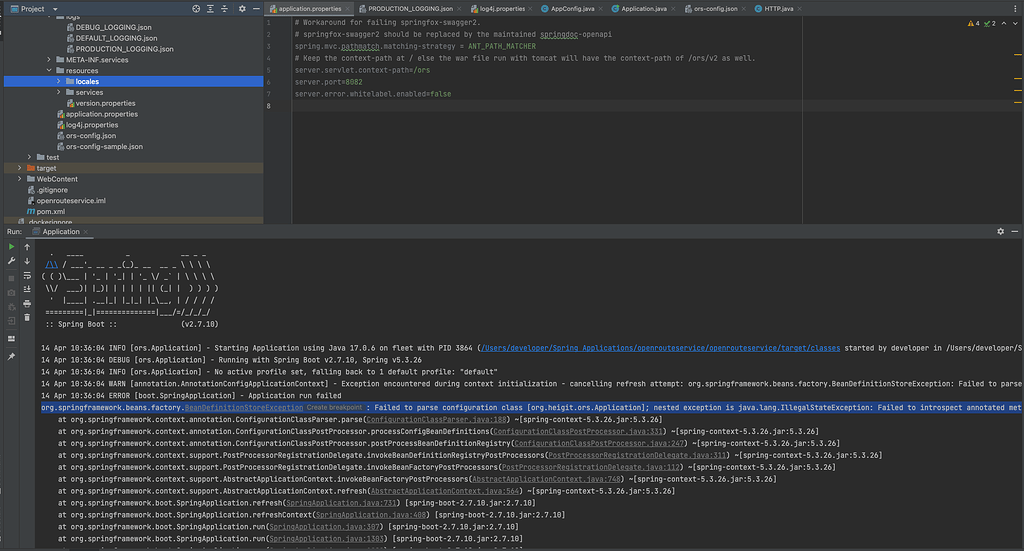Expand all nodes in Project panel
1024x551 pixels.
(210, 9)
